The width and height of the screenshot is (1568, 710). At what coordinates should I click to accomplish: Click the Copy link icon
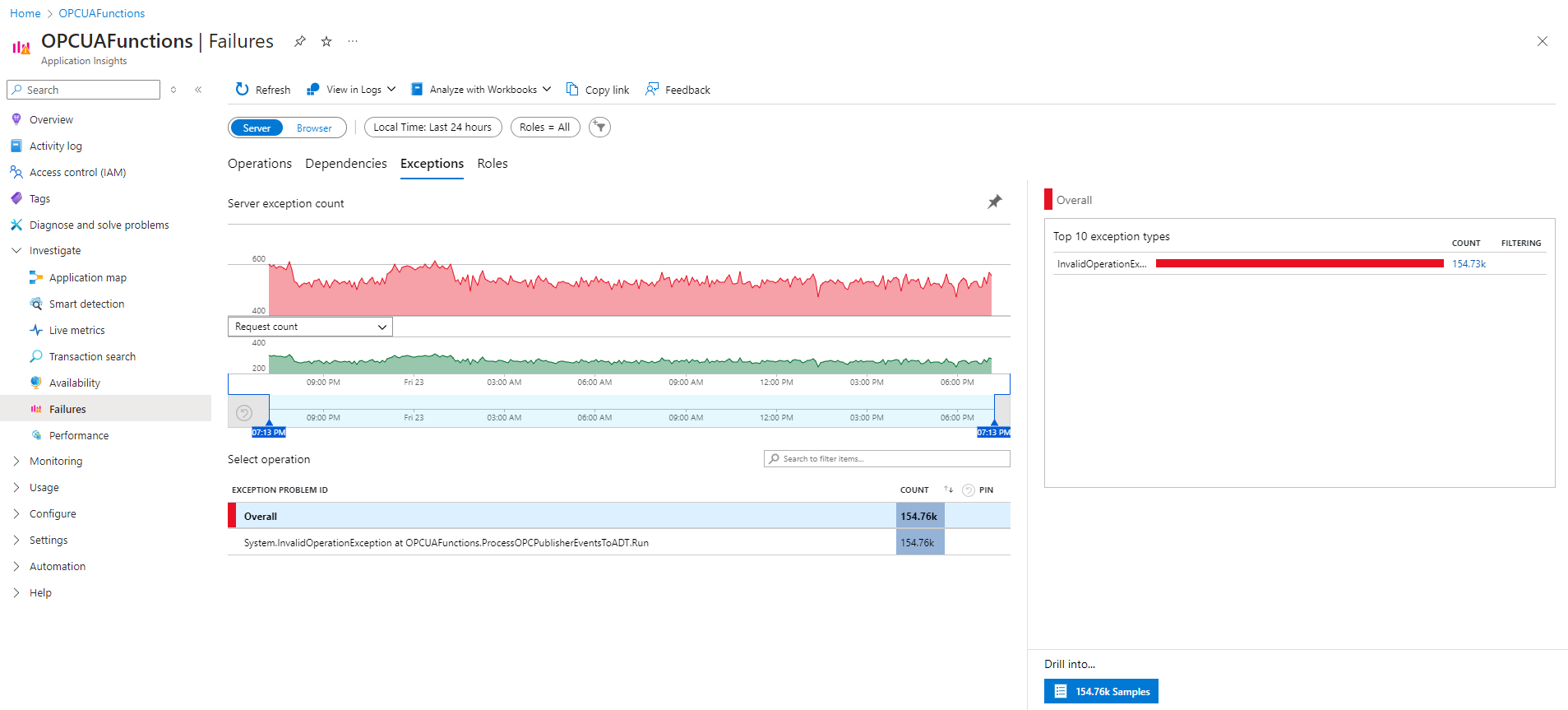572,89
